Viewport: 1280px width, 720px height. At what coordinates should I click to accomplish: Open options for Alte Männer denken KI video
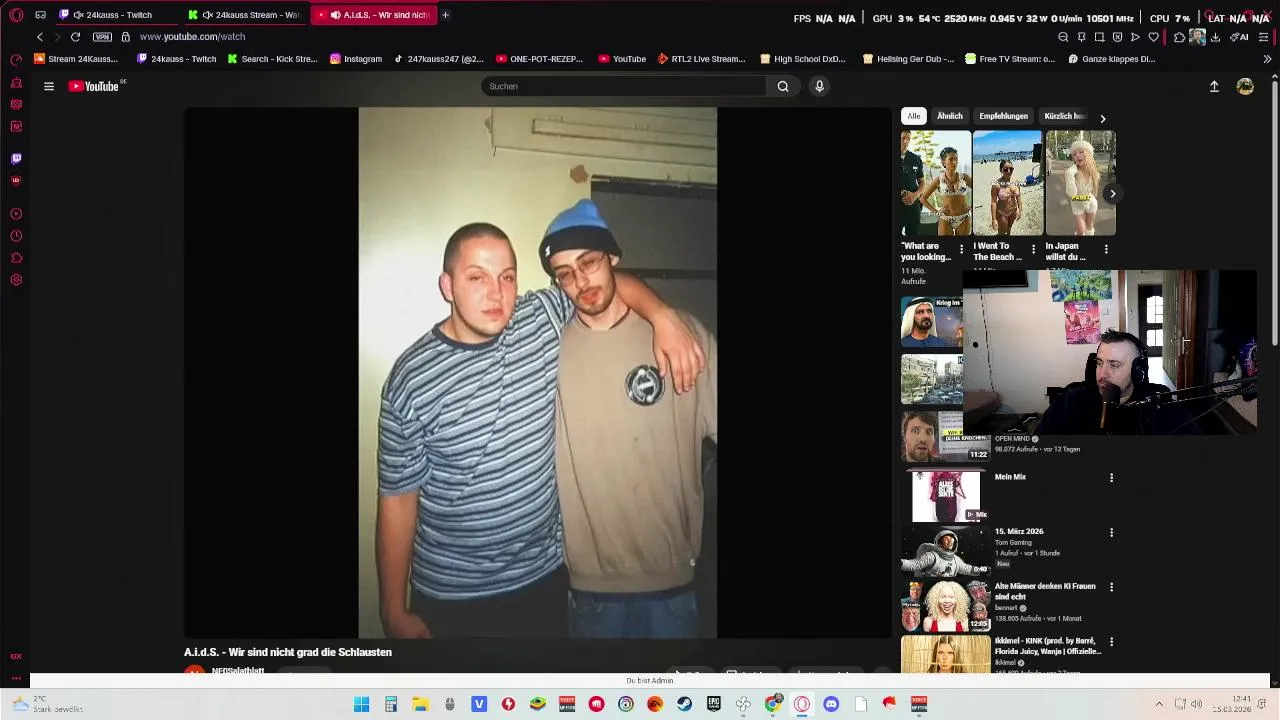click(x=1111, y=588)
